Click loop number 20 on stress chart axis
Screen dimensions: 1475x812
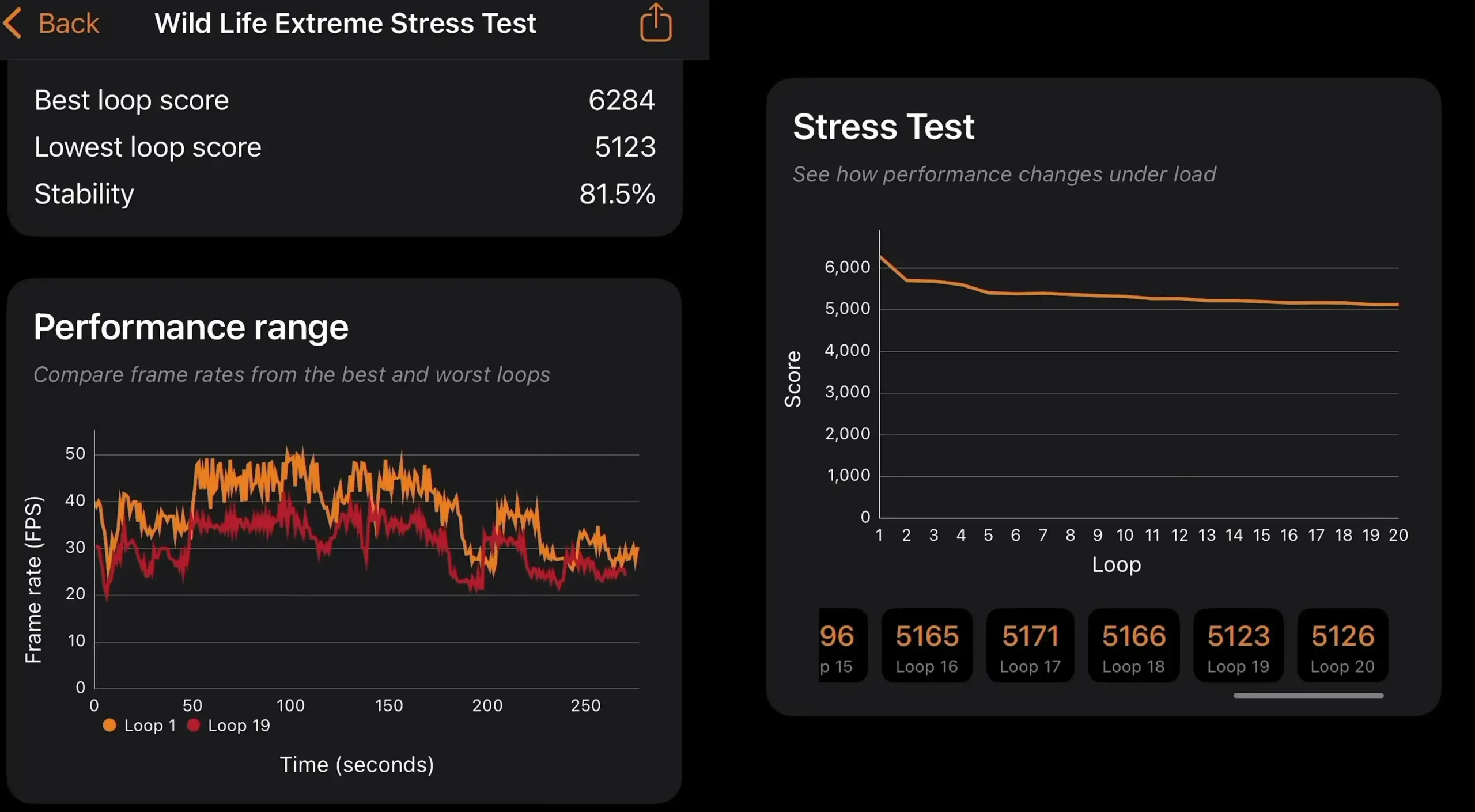coord(1398,536)
